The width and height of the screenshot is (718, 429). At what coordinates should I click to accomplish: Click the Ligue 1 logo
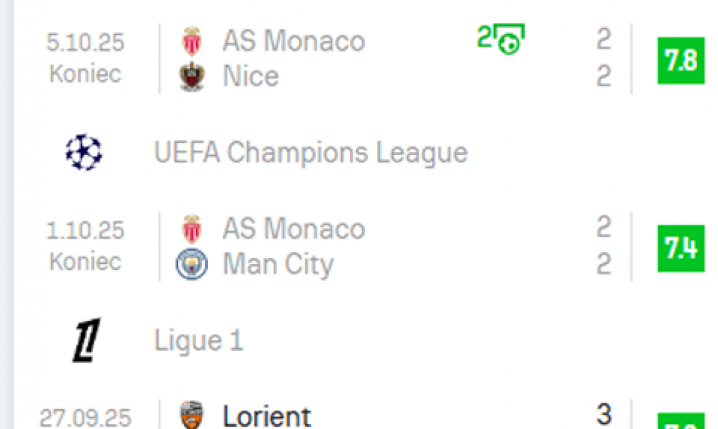tap(85, 341)
